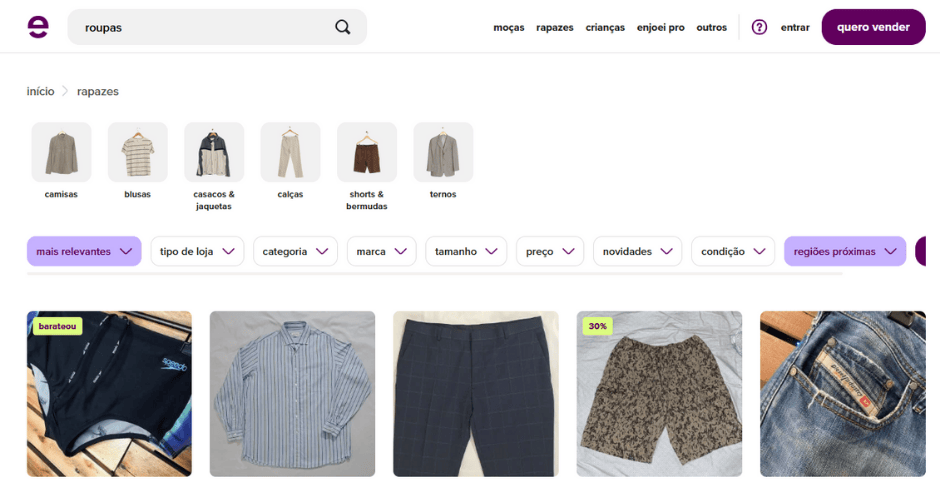940x480 pixels.
Task: Expand the preço filter dropdown
Action: [x=550, y=251]
